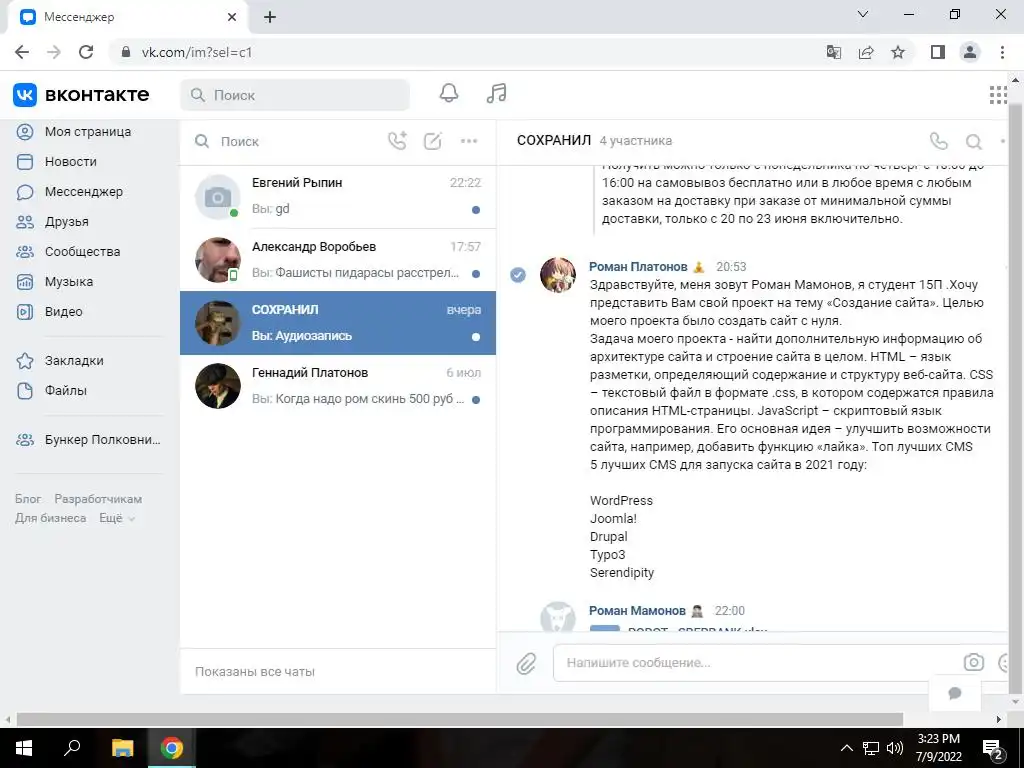Image resolution: width=1024 pixels, height=768 pixels.
Task: Start a new call from the chat list header
Action: [397, 140]
